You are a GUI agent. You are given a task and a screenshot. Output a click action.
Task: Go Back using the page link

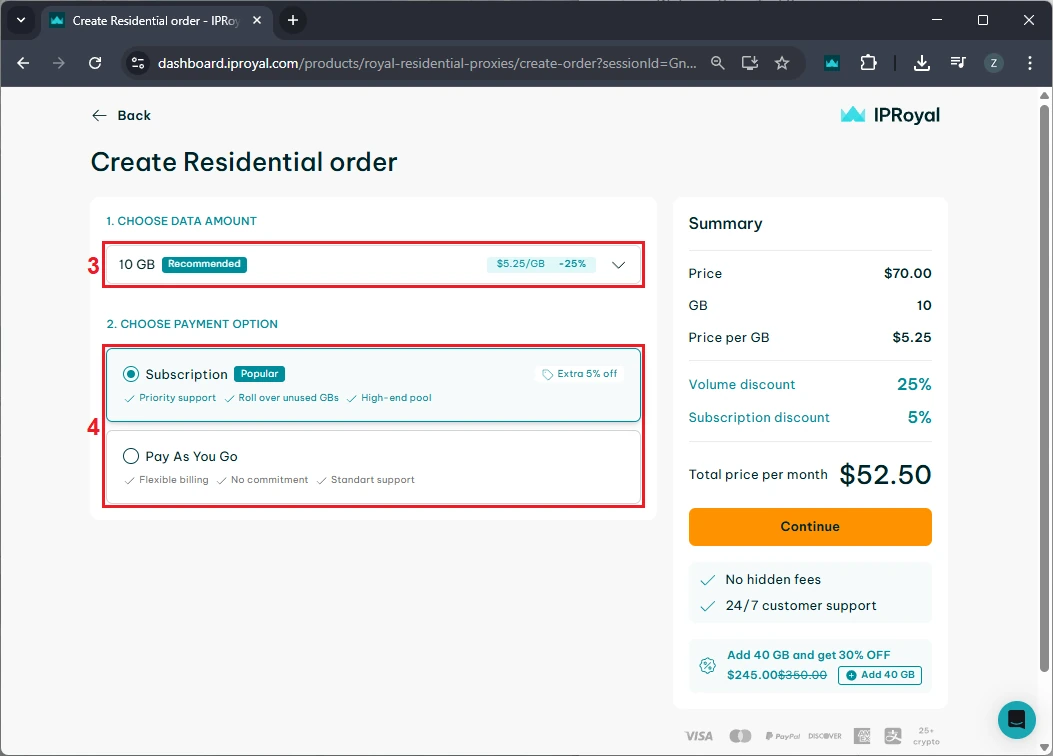[121, 115]
